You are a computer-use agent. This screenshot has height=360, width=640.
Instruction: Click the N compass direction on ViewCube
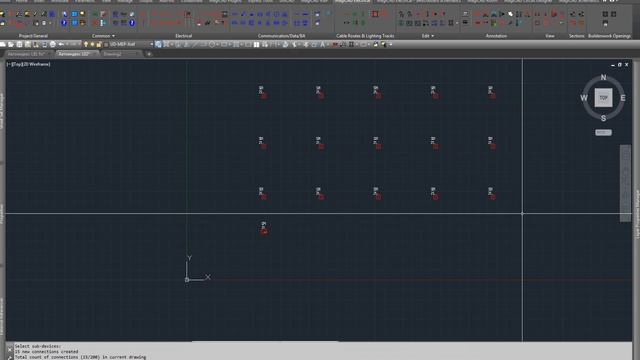click(x=603, y=78)
